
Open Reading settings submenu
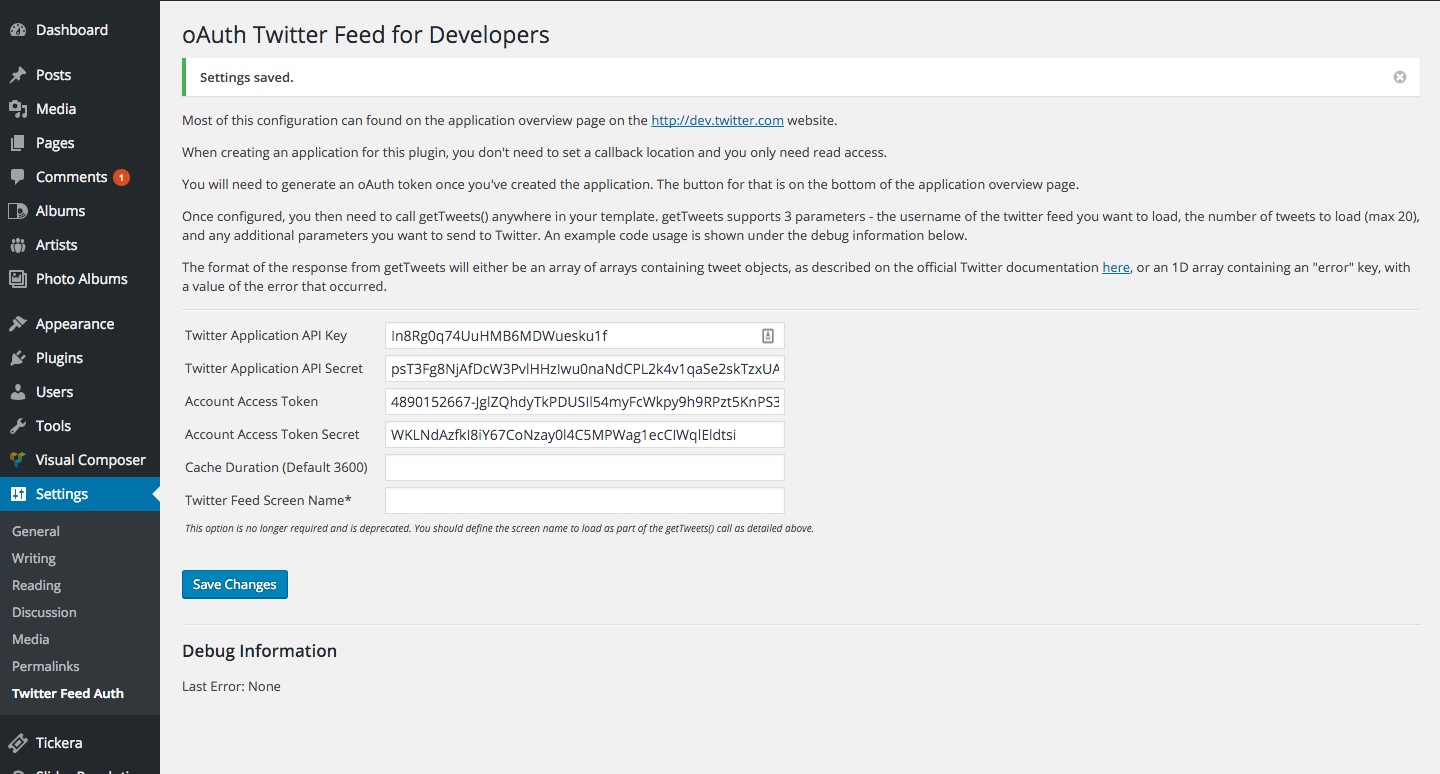point(36,585)
